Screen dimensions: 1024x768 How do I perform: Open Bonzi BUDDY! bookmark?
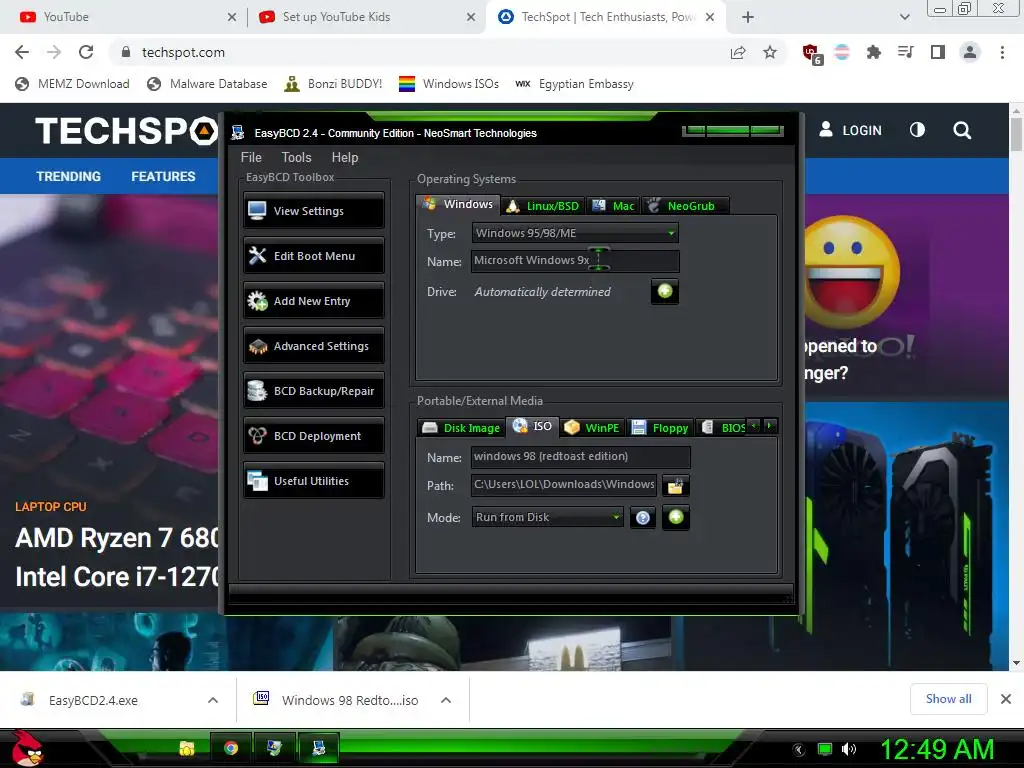coord(333,84)
